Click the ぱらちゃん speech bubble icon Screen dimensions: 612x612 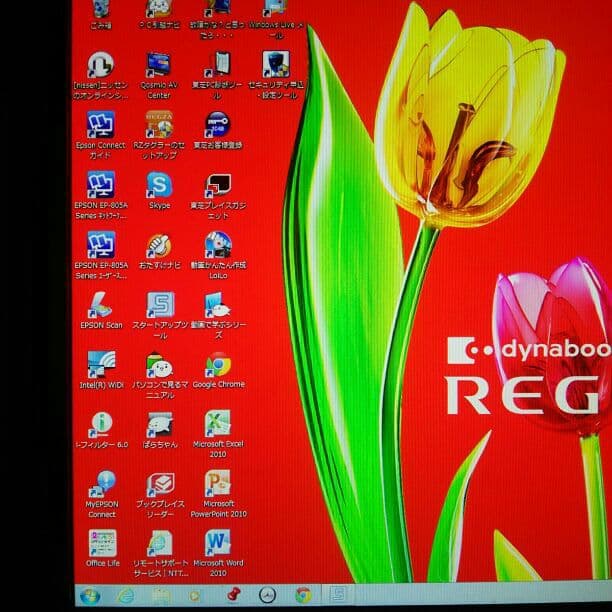(x=159, y=424)
